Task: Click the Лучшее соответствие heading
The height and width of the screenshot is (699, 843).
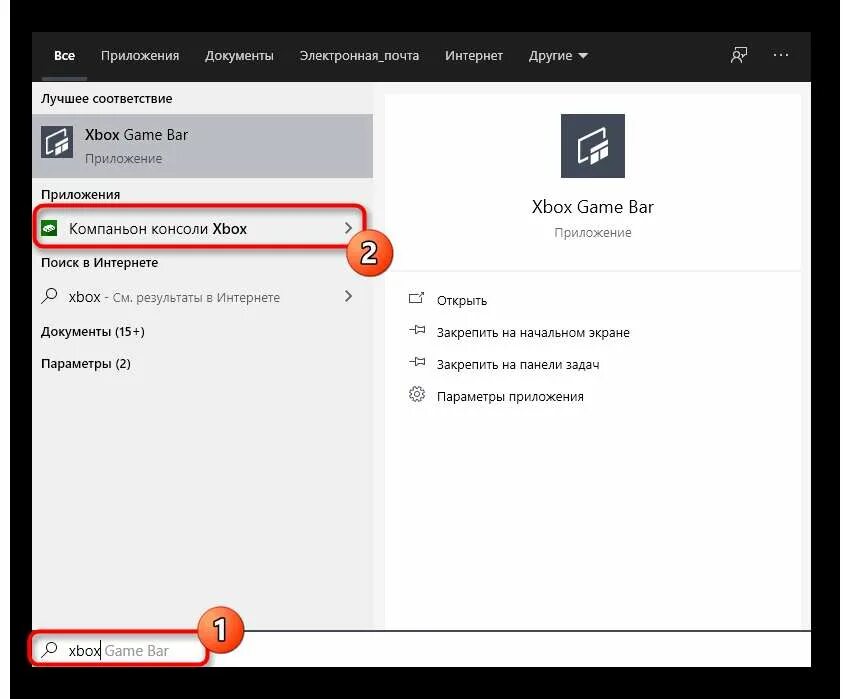Action: 107,99
